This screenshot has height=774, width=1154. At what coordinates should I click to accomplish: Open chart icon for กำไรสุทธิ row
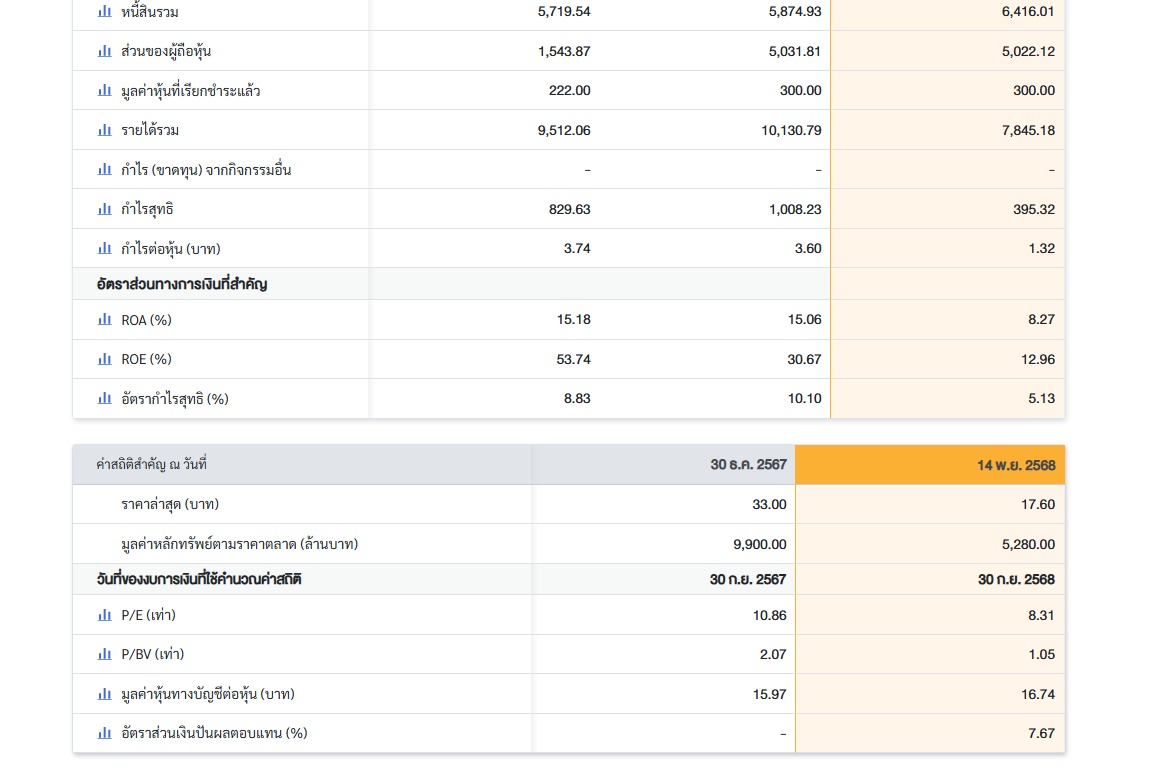(105, 209)
